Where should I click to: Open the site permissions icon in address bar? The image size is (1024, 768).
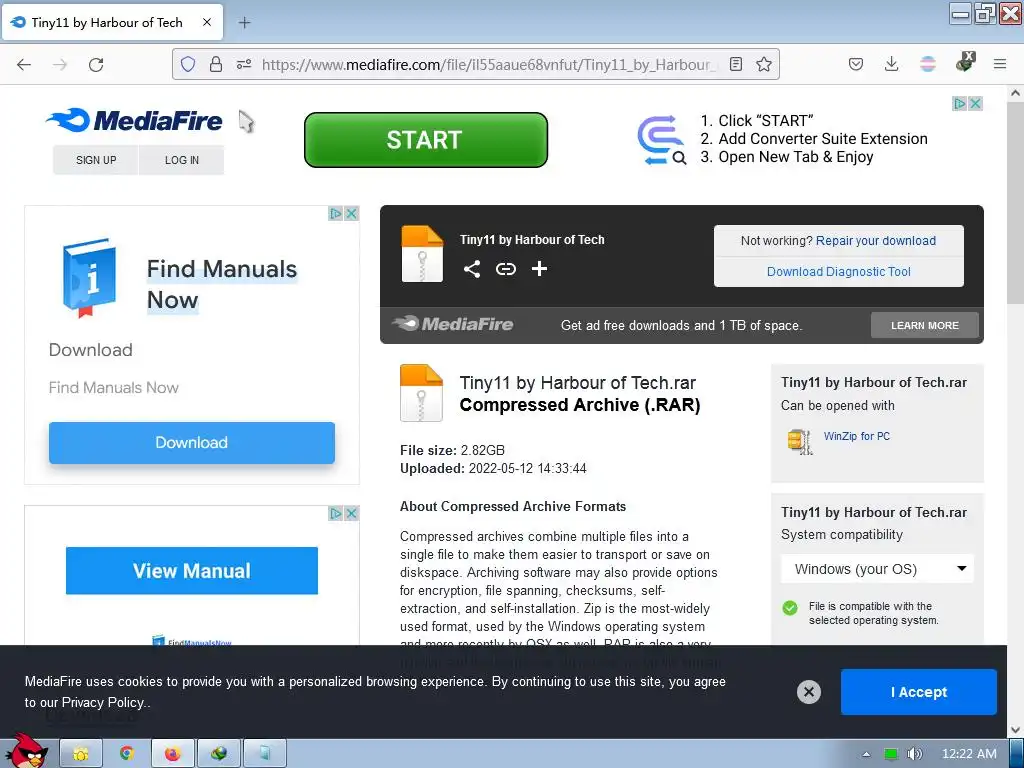(x=244, y=64)
